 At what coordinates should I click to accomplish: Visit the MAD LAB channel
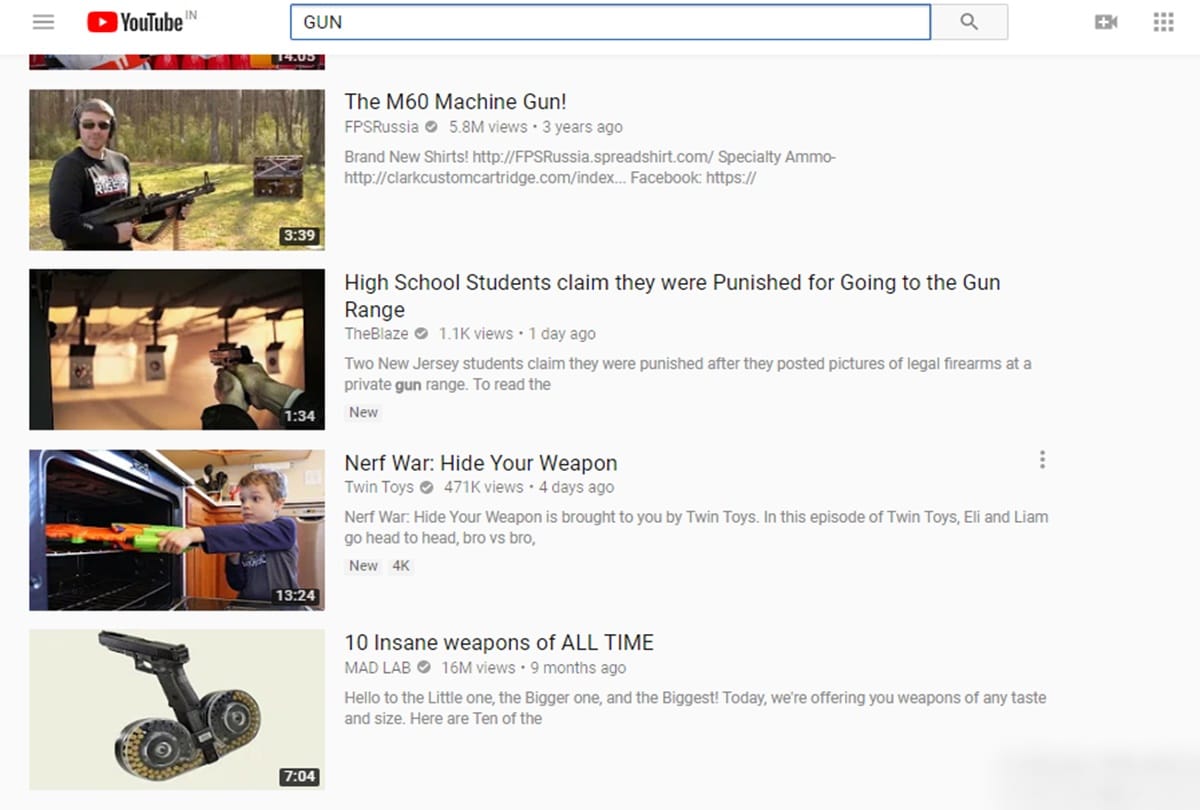click(x=377, y=668)
